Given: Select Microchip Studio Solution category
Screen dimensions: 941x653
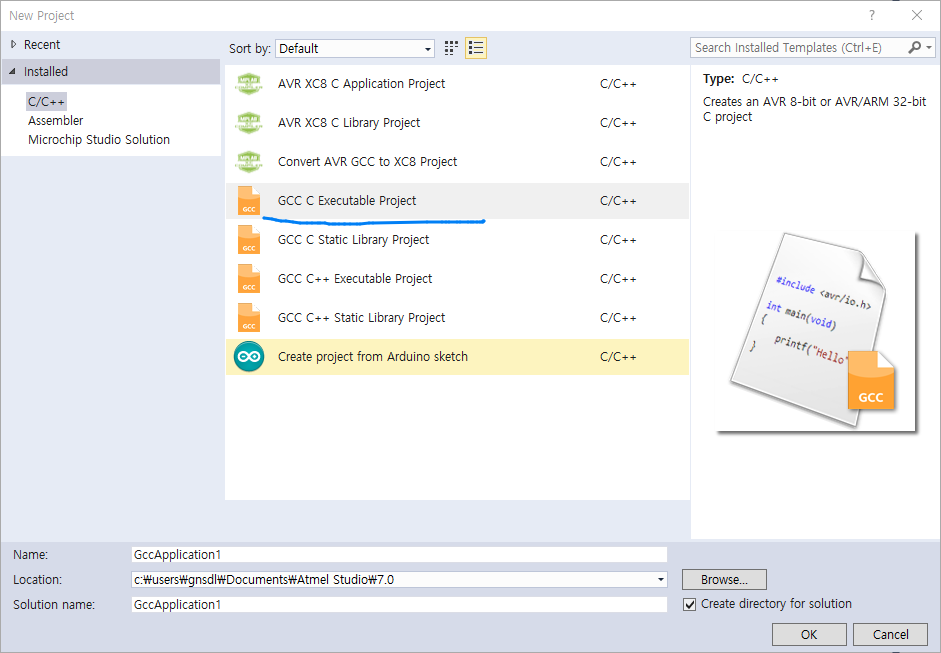Looking at the screenshot, I should [99, 140].
